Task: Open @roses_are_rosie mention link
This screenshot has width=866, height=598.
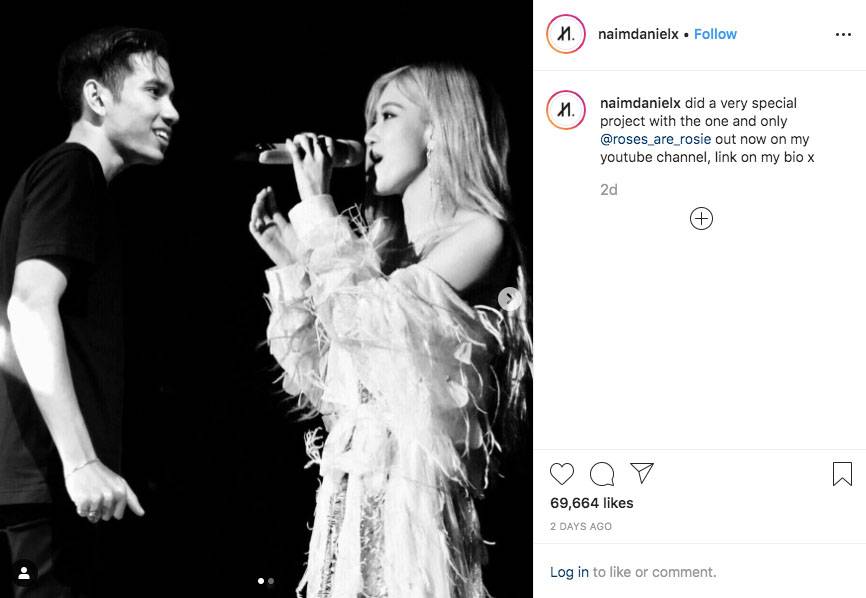Action: 656,139
